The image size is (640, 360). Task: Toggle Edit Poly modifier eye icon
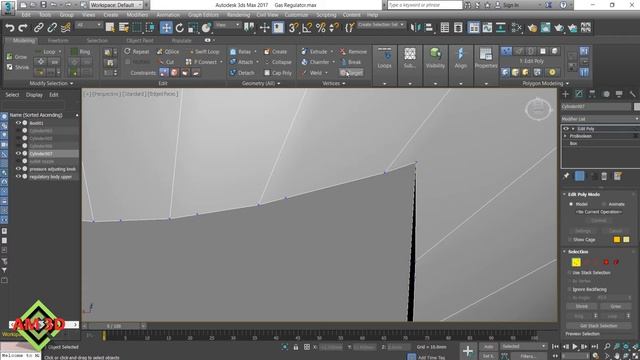(566, 129)
